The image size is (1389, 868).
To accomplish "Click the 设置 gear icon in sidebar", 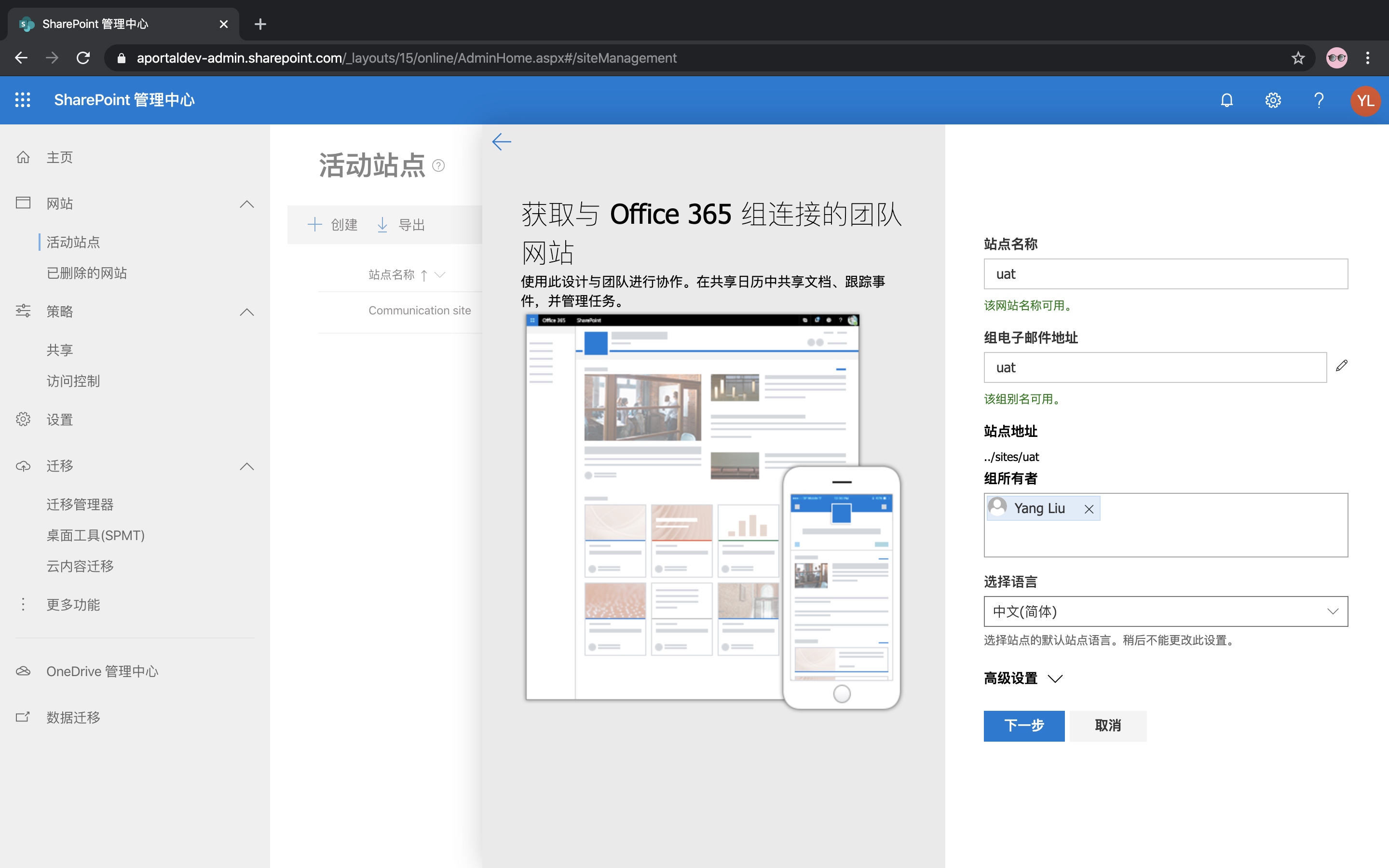I will click(x=23, y=420).
